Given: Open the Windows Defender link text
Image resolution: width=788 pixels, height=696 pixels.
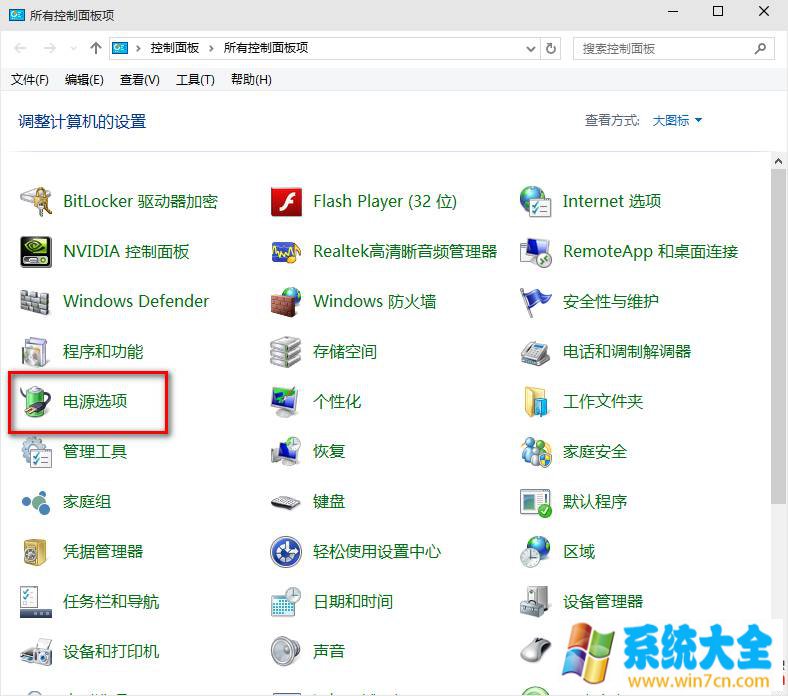Looking at the screenshot, I should point(136,301).
